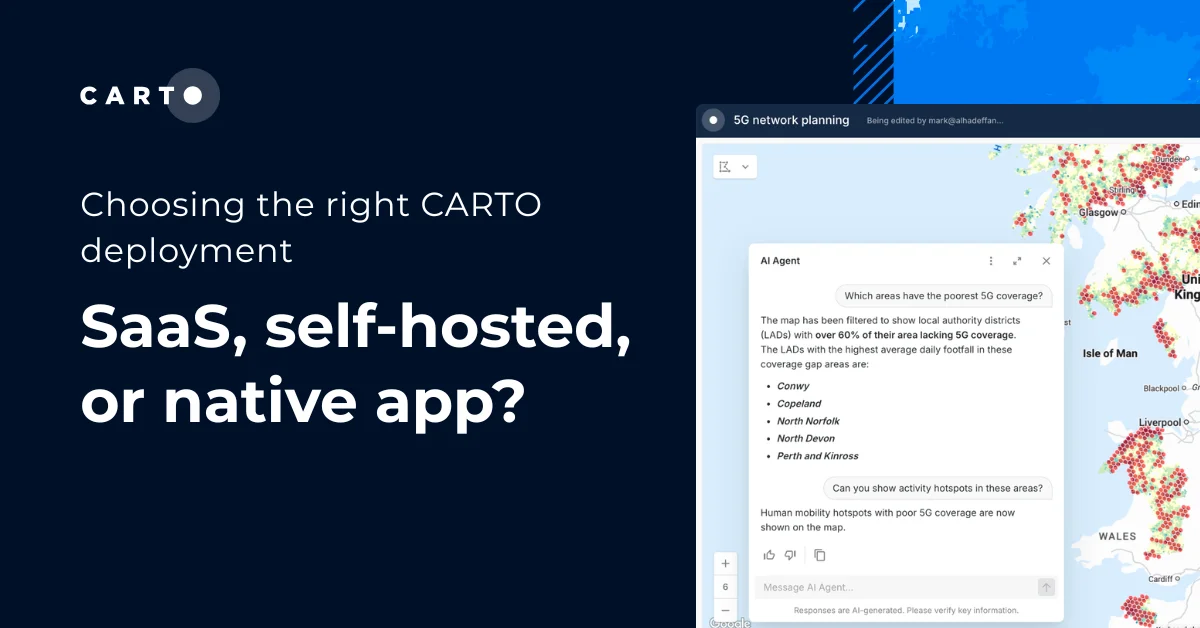Click 'Choosing the right CARTO deployment' subtitle

tap(311, 226)
